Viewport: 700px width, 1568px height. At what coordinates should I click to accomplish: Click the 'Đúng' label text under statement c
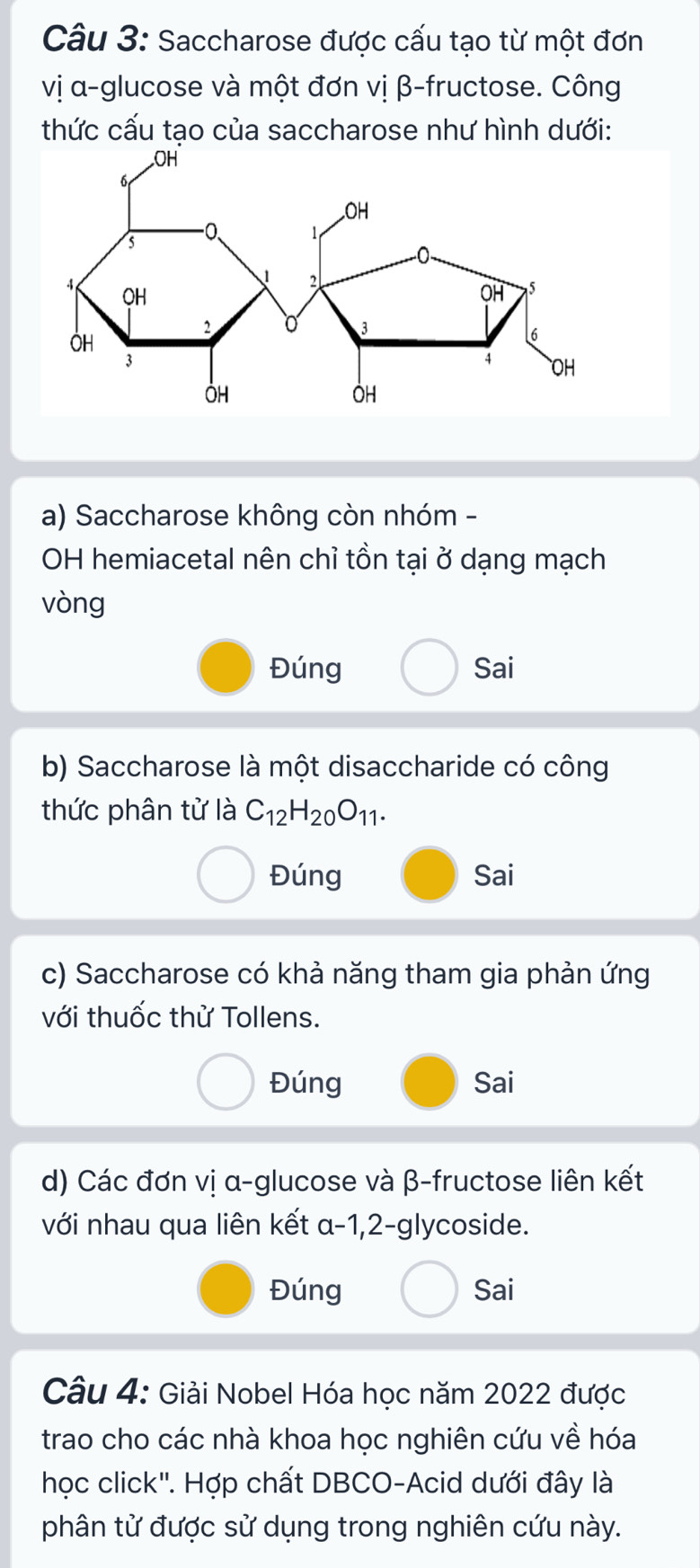[306, 1083]
